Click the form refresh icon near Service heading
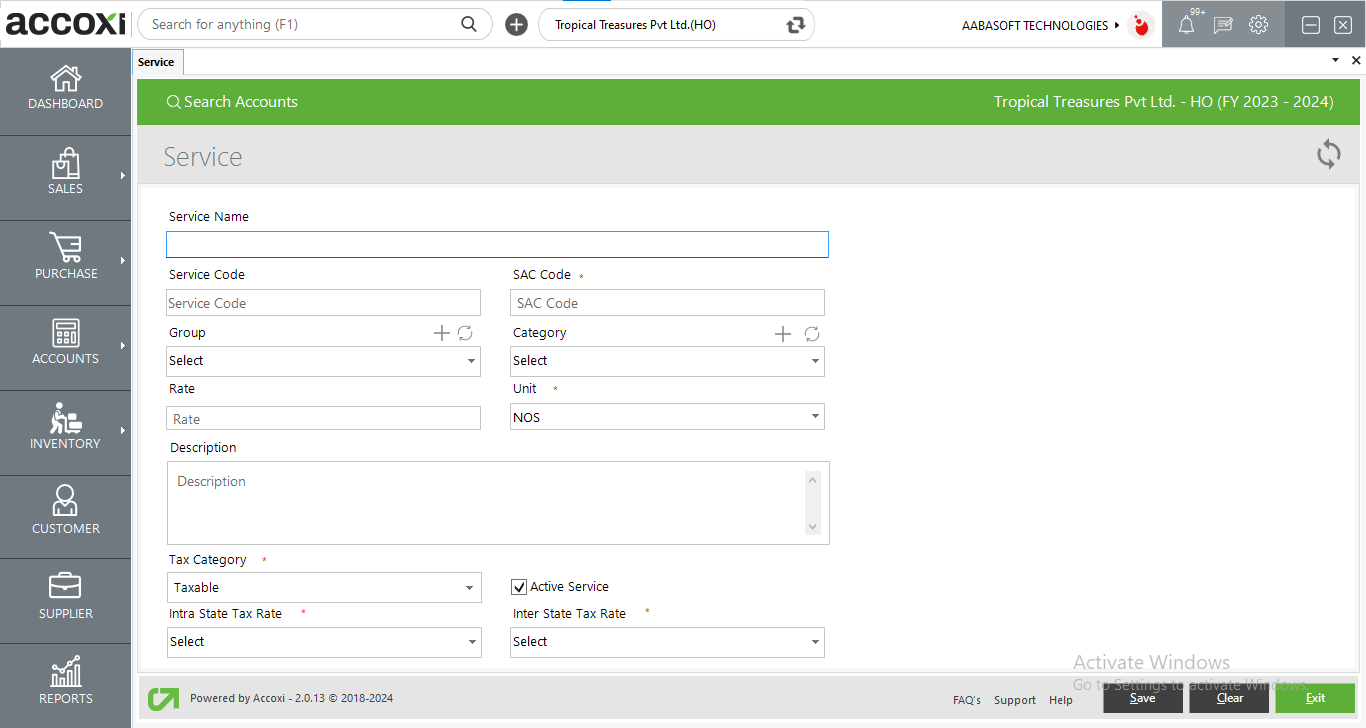1366x728 pixels. [1328, 154]
